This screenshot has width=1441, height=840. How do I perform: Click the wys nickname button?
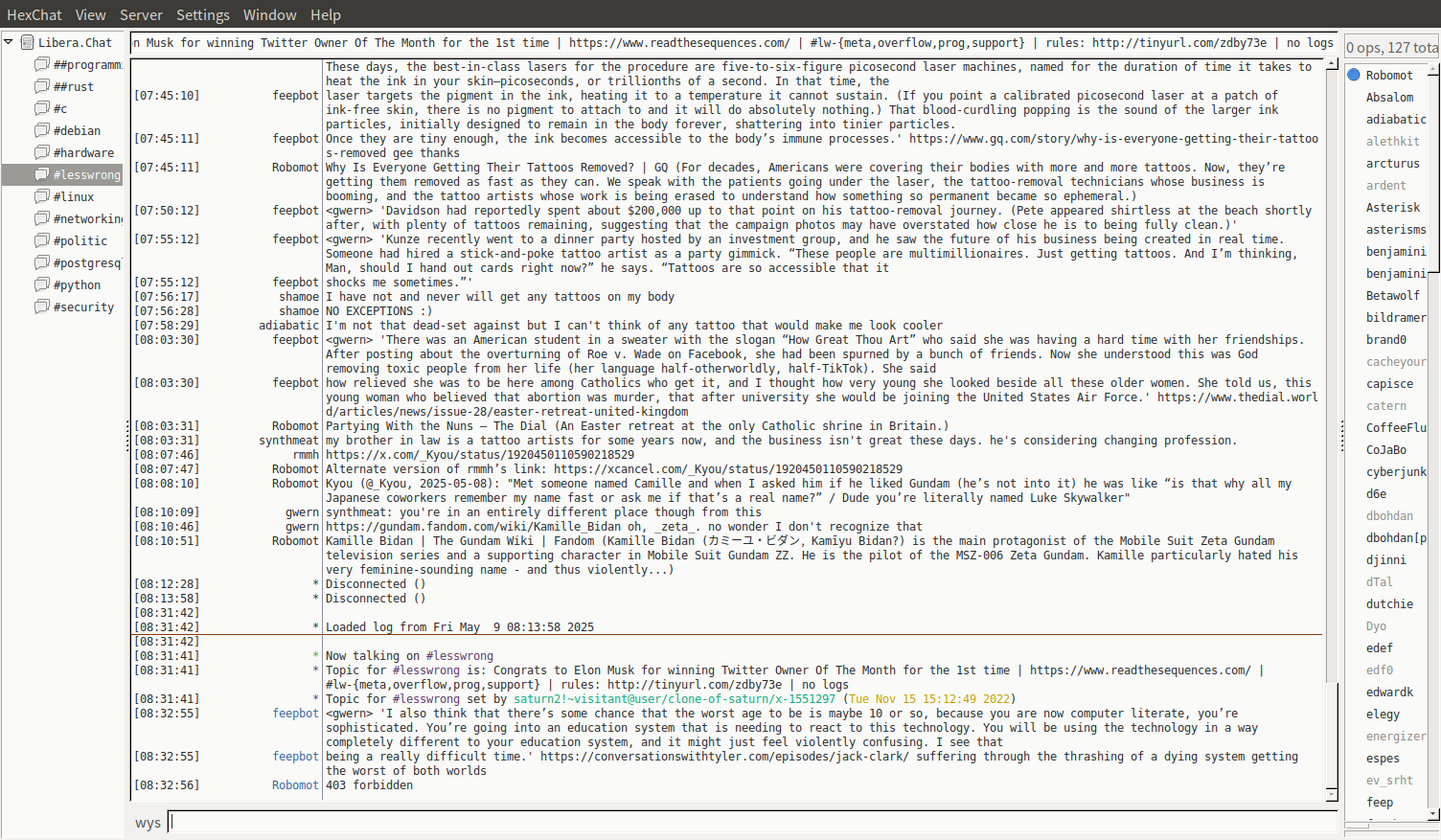[148, 823]
